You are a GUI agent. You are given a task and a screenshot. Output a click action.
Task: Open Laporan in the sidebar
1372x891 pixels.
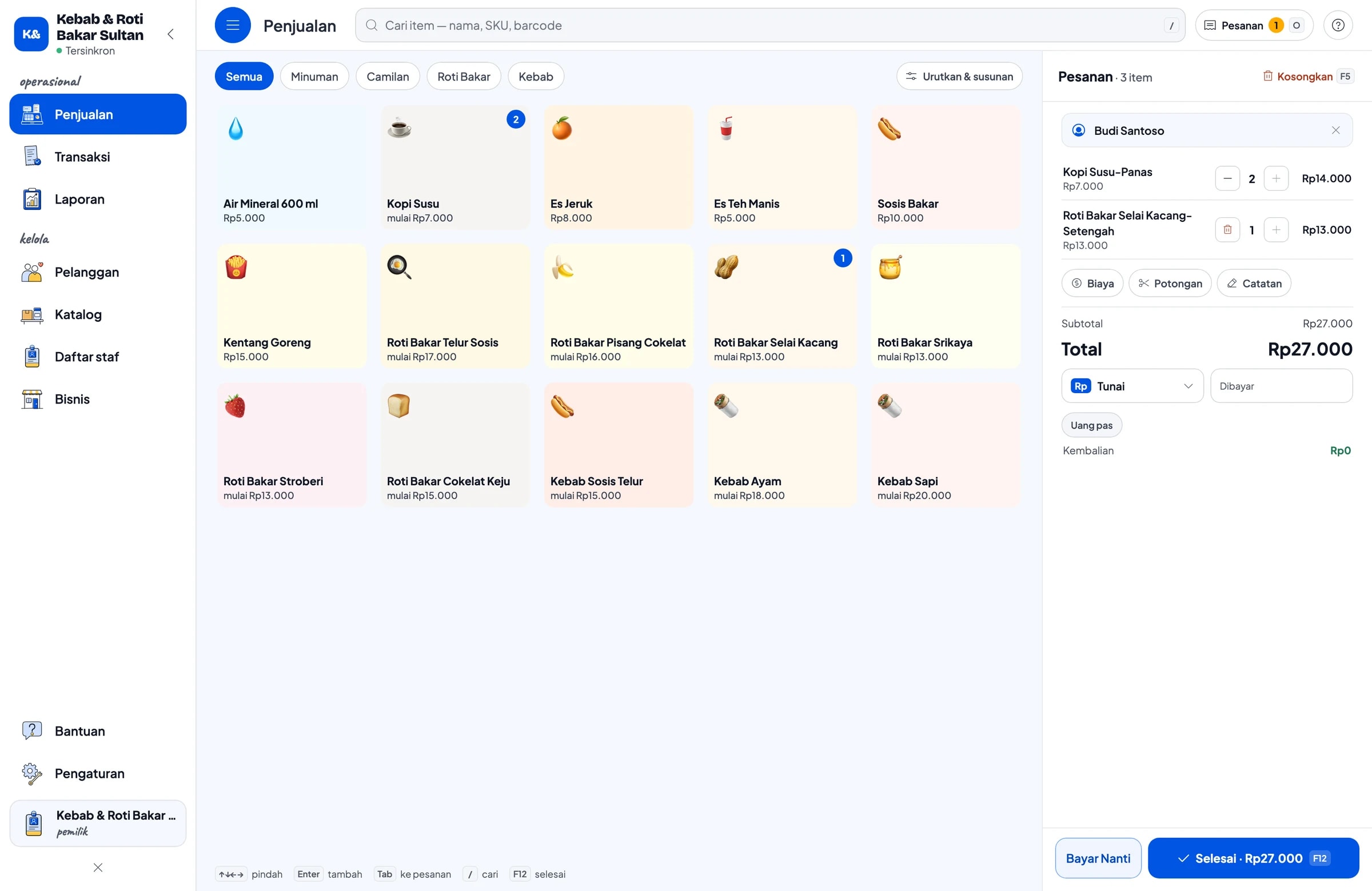98,199
